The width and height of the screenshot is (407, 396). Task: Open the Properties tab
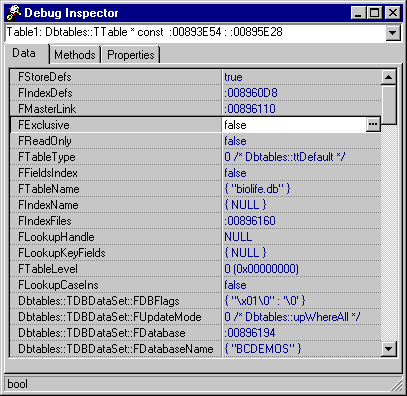pyautogui.click(x=131, y=55)
